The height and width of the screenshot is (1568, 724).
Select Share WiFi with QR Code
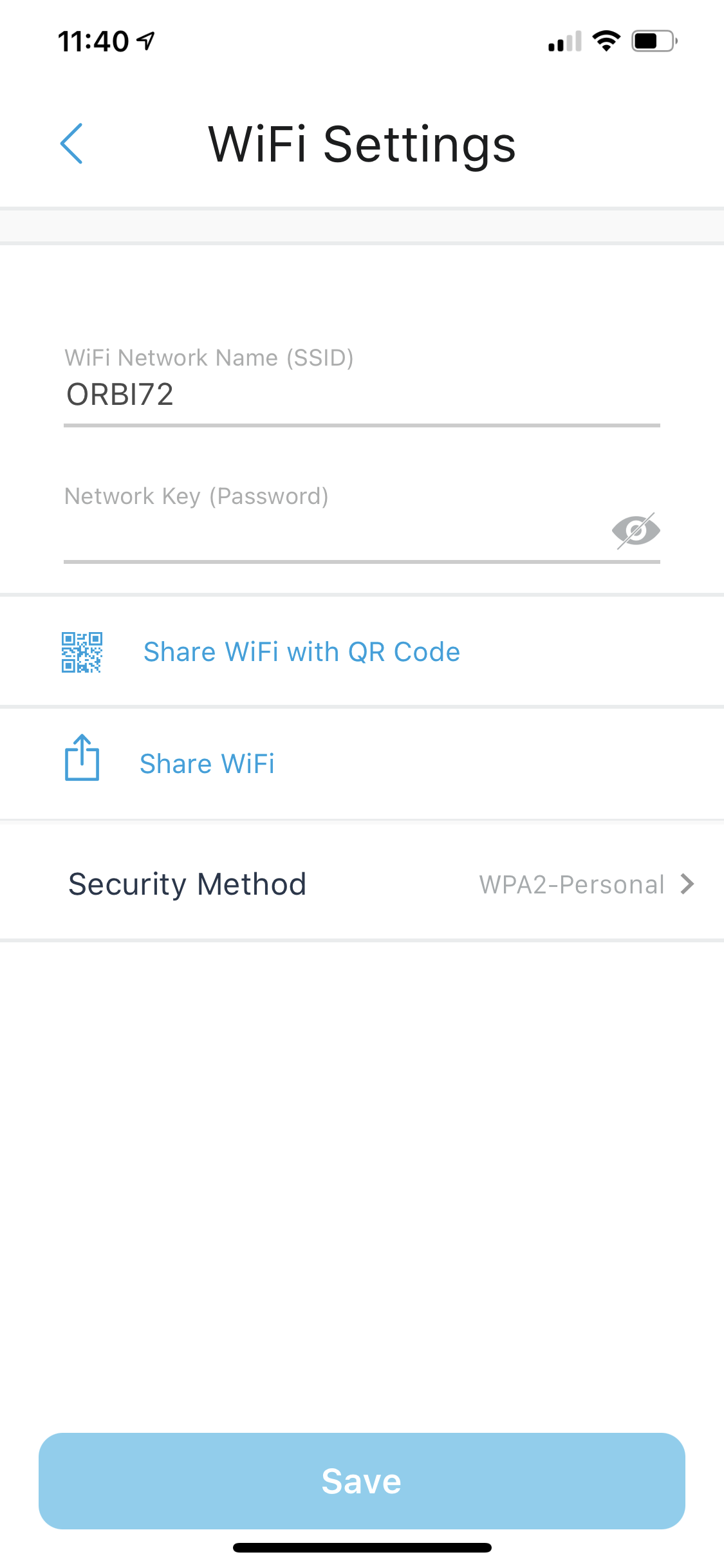point(301,652)
